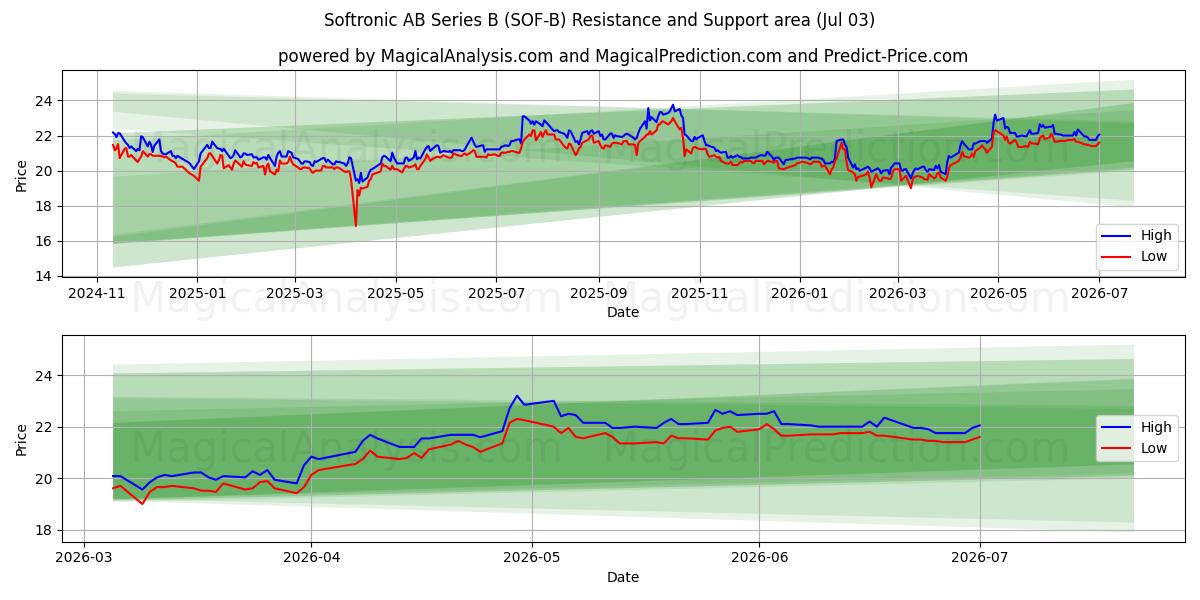This screenshot has height=600, width=1200.
Task: Click '2026-05' tick on the upper chart
Action: click(x=998, y=294)
